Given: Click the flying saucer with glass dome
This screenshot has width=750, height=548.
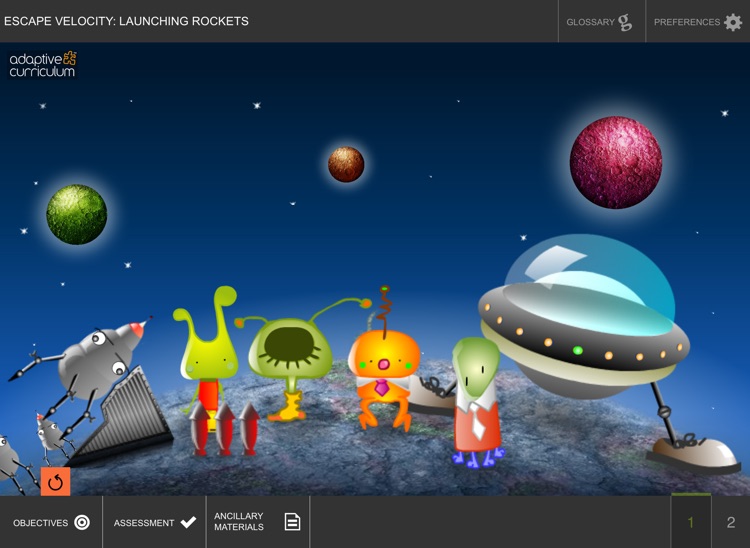Looking at the screenshot, I should click(x=586, y=316).
